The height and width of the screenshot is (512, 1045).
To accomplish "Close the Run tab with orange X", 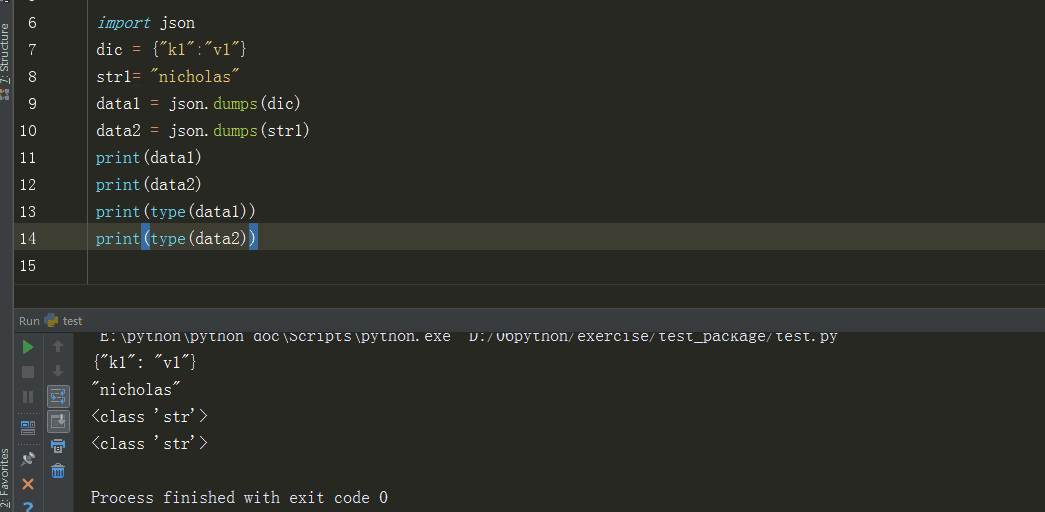I will click(28, 484).
